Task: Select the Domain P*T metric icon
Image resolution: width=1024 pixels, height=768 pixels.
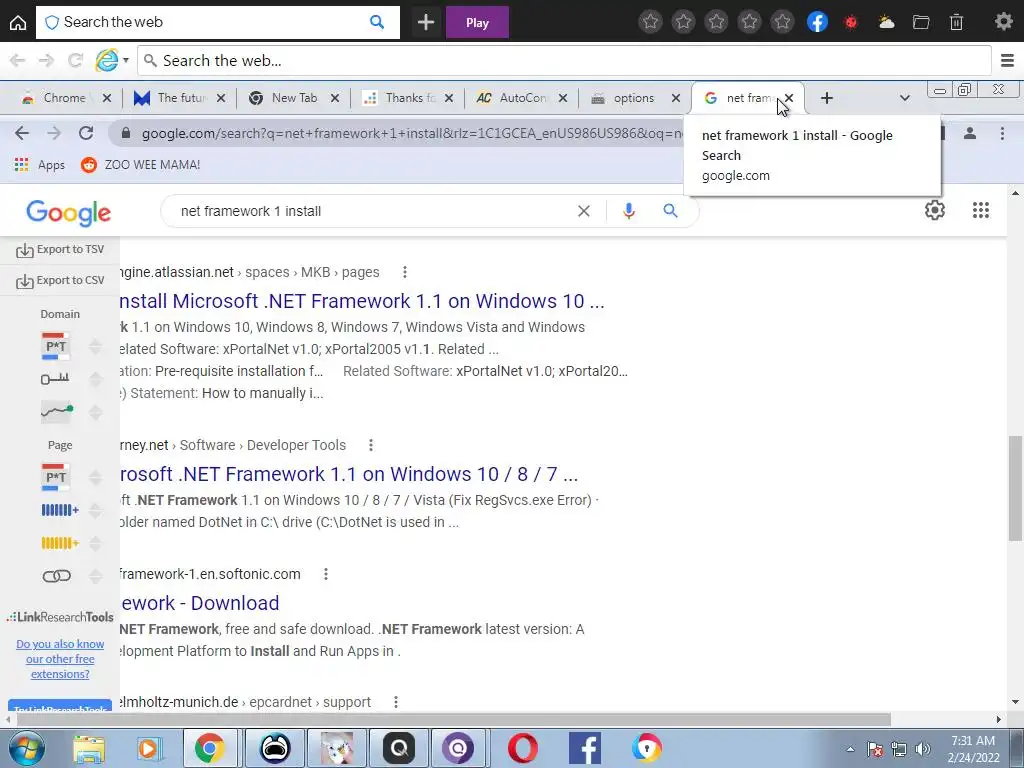Action: 56,346
